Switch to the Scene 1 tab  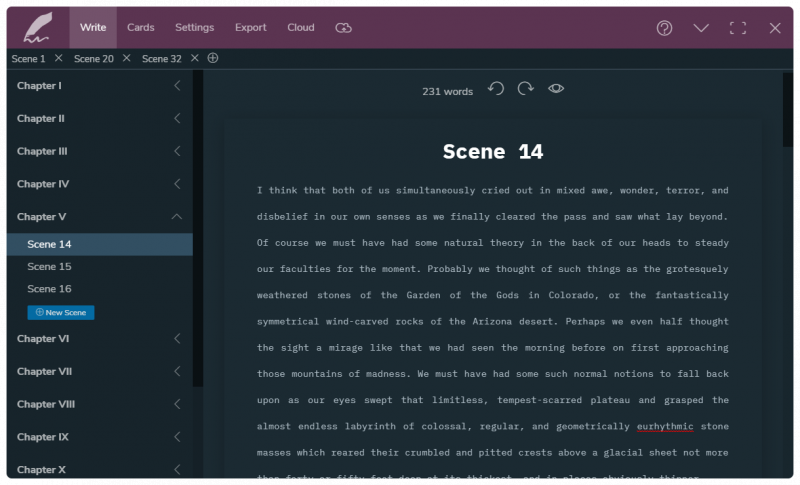click(28, 59)
